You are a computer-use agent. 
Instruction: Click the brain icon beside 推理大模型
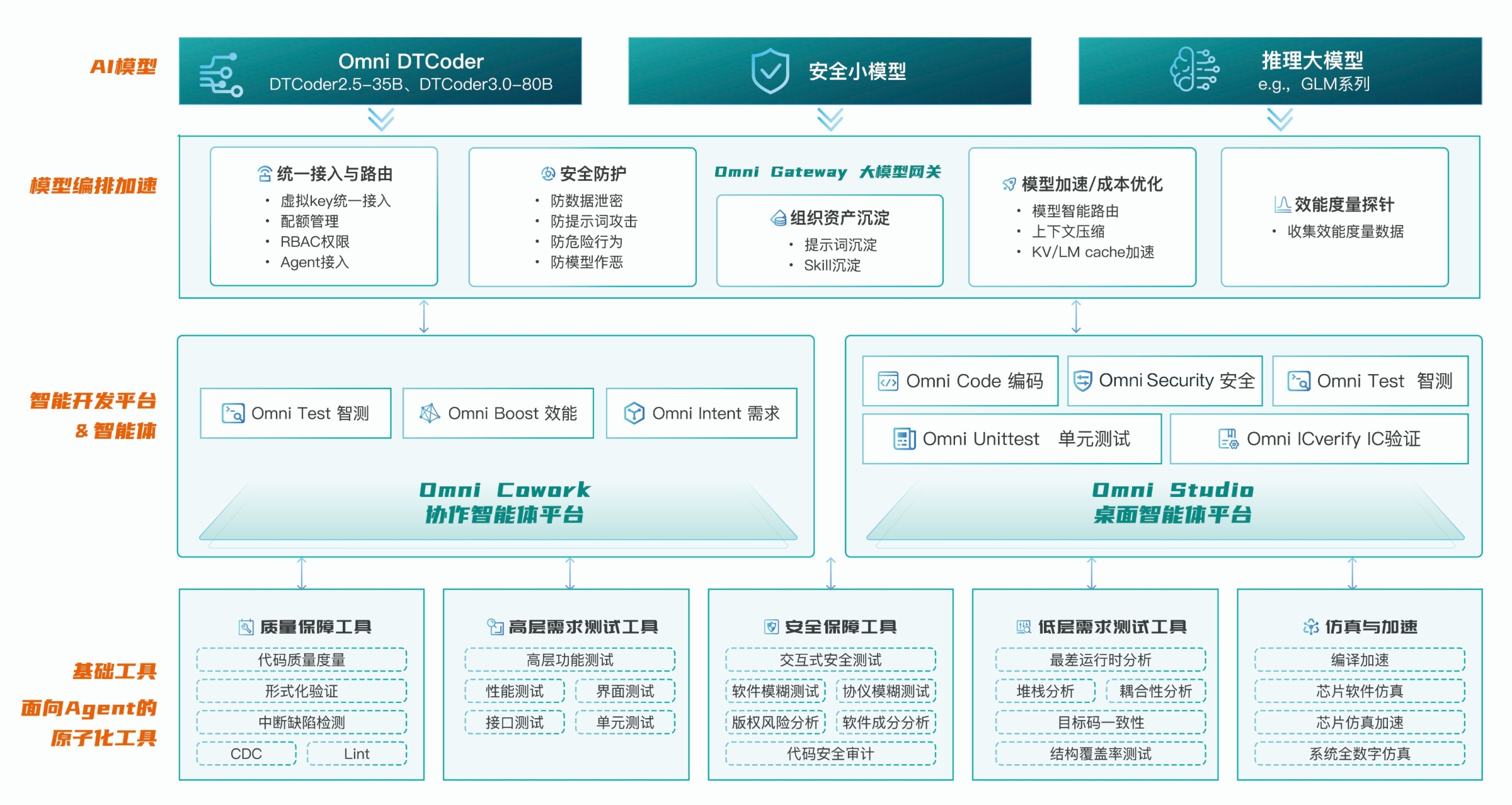1194,69
